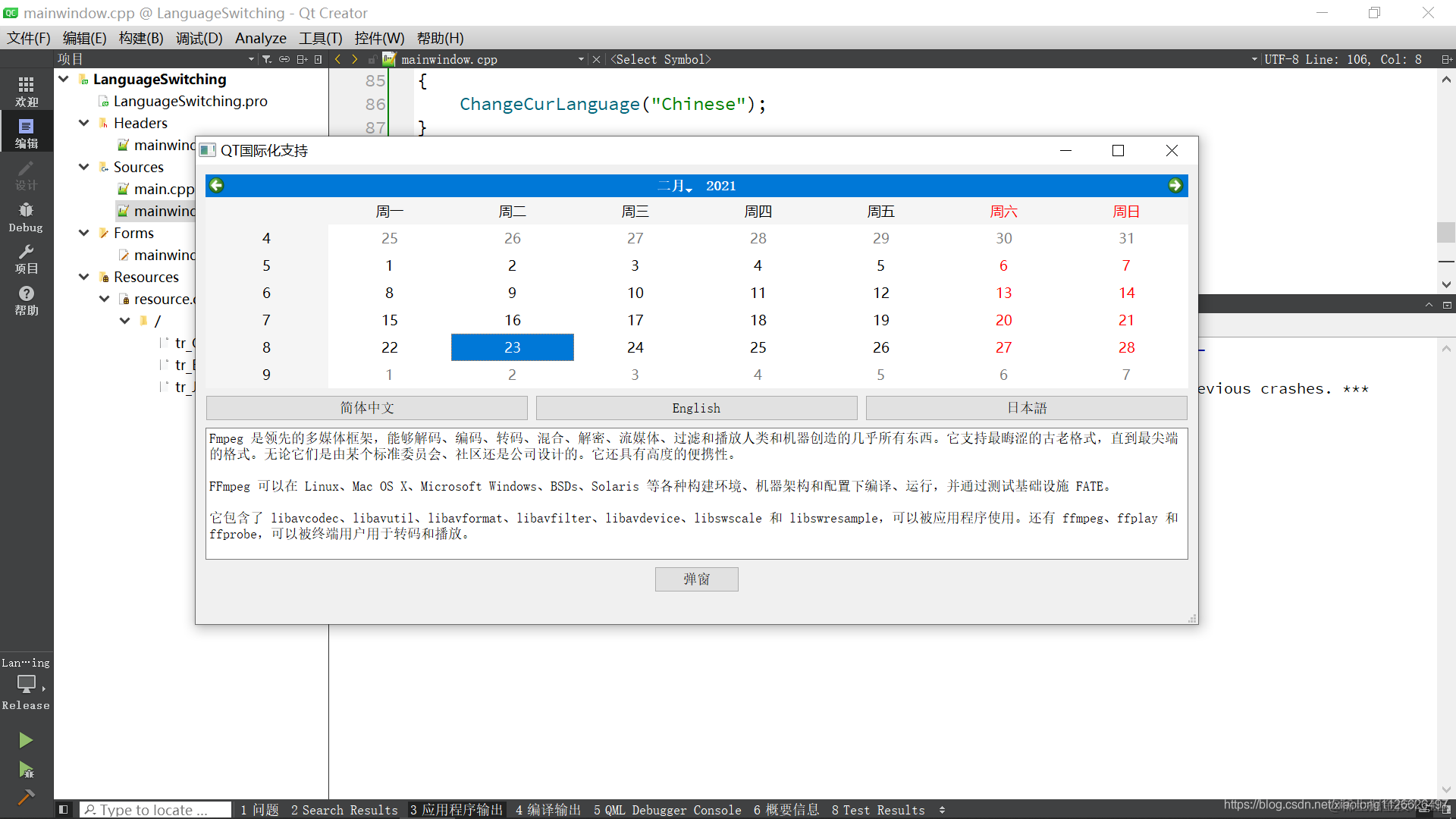Start debugging with the bug play icon
The width and height of the screenshot is (1456, 819).
tap(26, 770)
